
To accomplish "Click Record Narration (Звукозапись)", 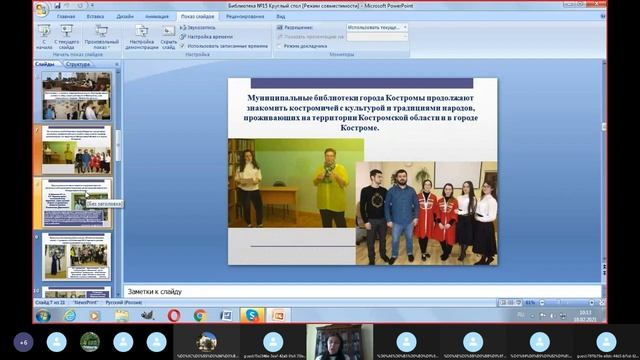I will pyautogui.click(x=198, y=27).
